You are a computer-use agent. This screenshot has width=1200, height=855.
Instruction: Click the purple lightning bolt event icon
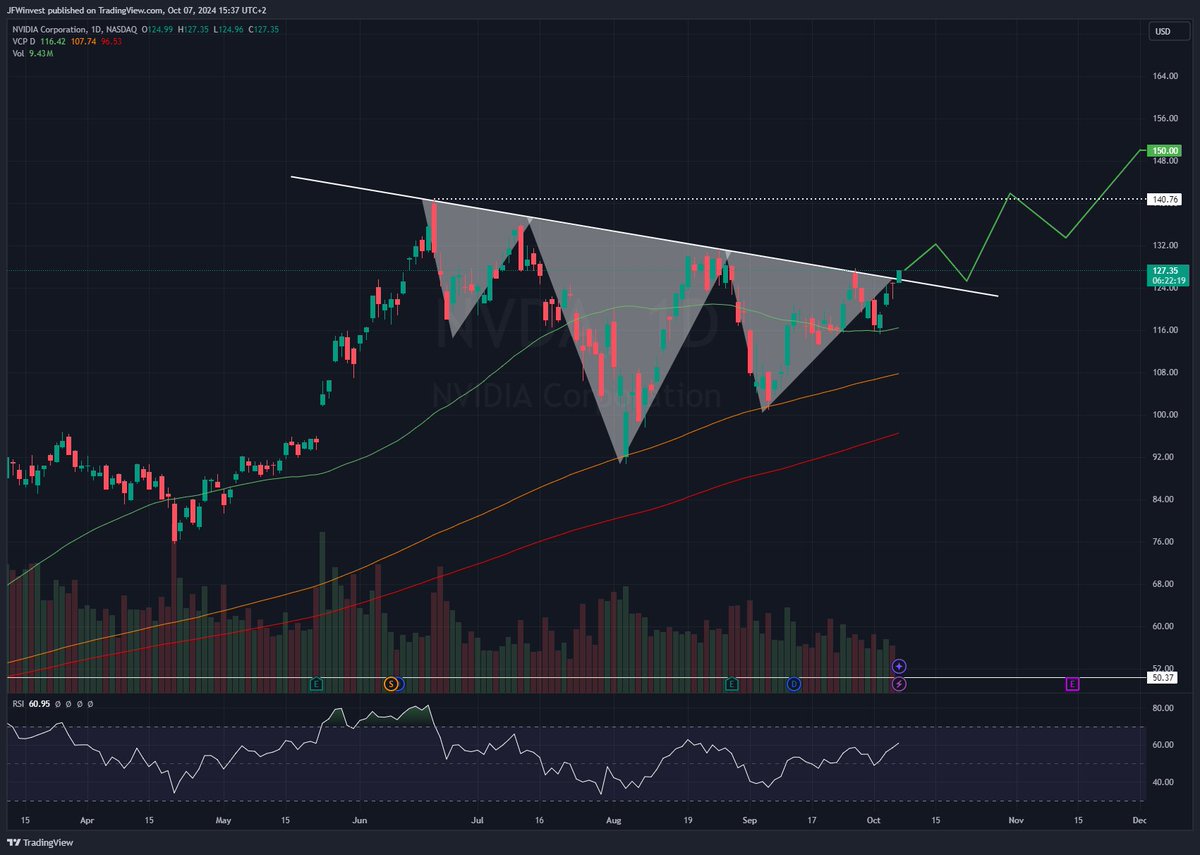point(899,684)
